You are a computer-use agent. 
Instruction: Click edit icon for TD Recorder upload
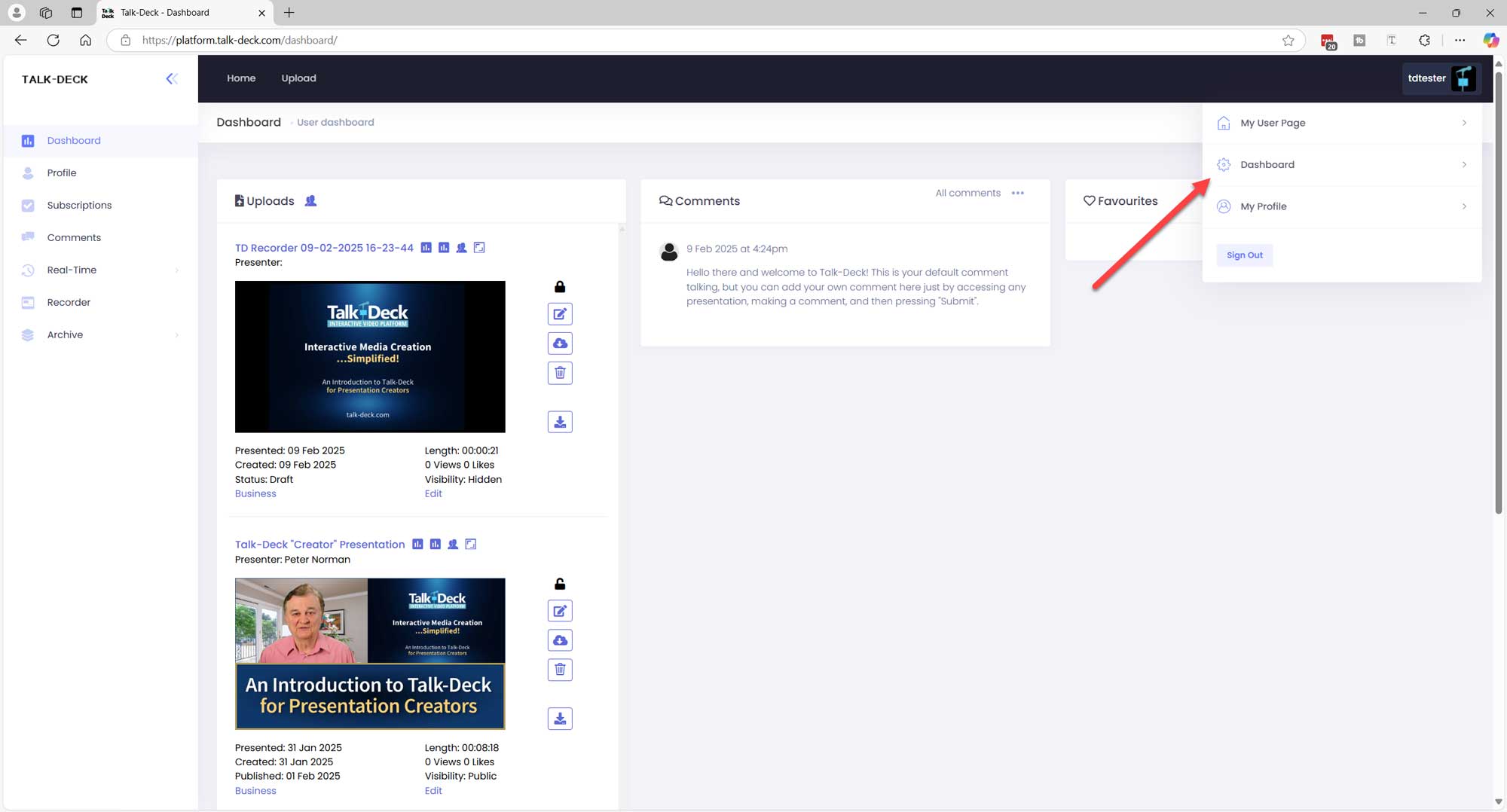tap(559, 314)
